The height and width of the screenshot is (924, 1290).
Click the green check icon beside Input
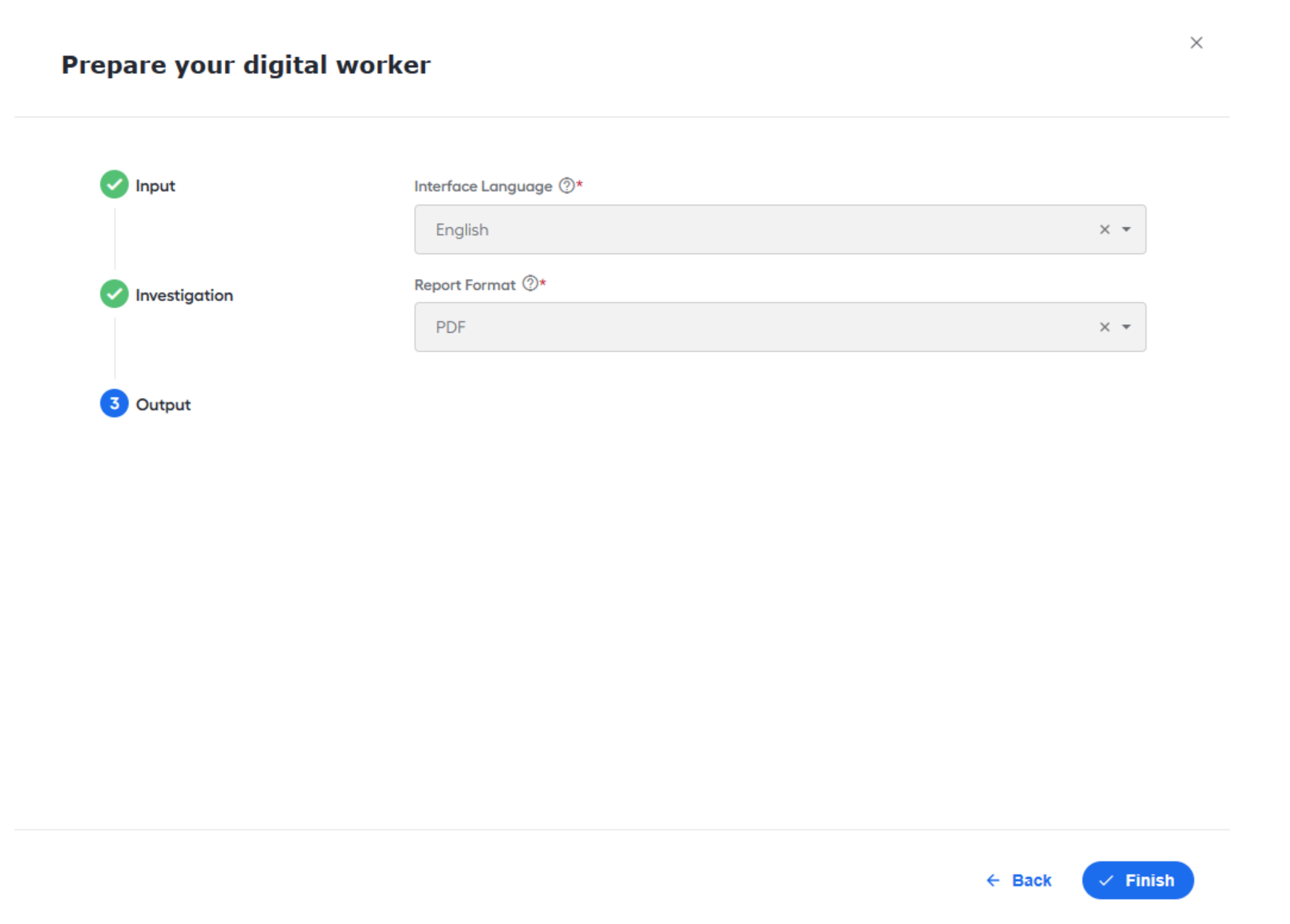(x=114, y=184)
